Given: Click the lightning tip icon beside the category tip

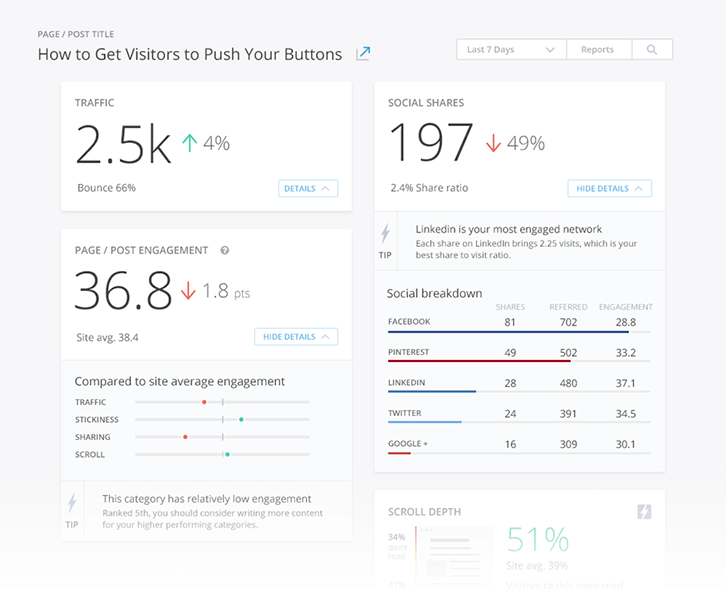Looking at the screenshot, I should click(72, 503).
